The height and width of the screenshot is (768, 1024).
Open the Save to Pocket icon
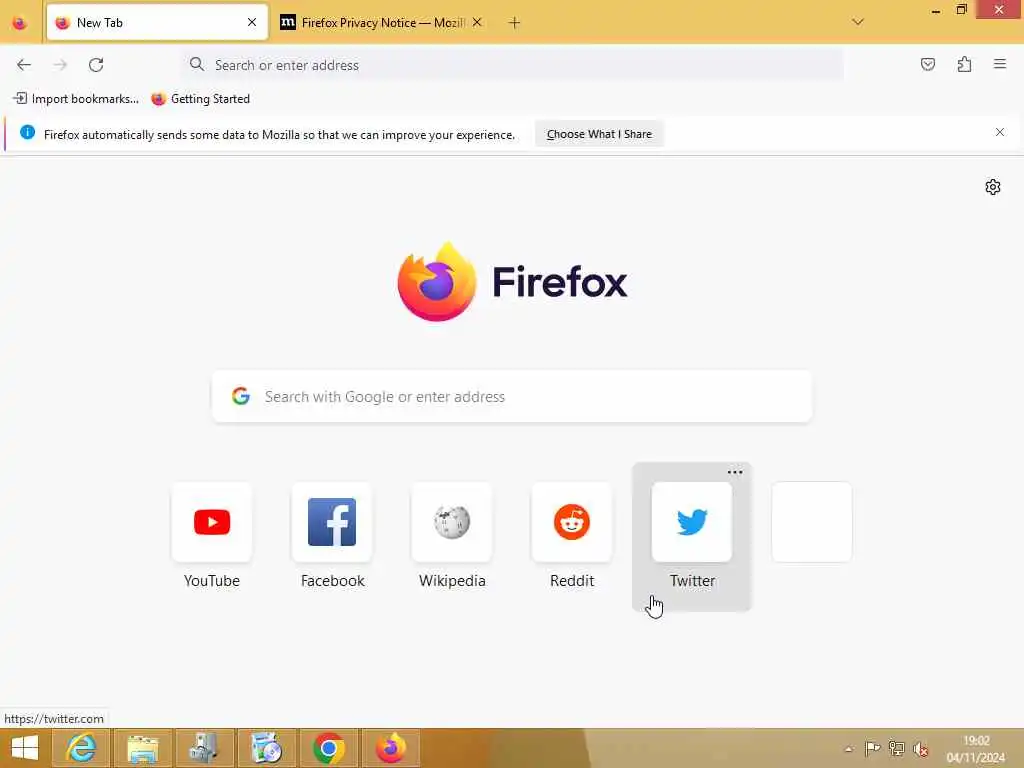click(x=927, y=64)
